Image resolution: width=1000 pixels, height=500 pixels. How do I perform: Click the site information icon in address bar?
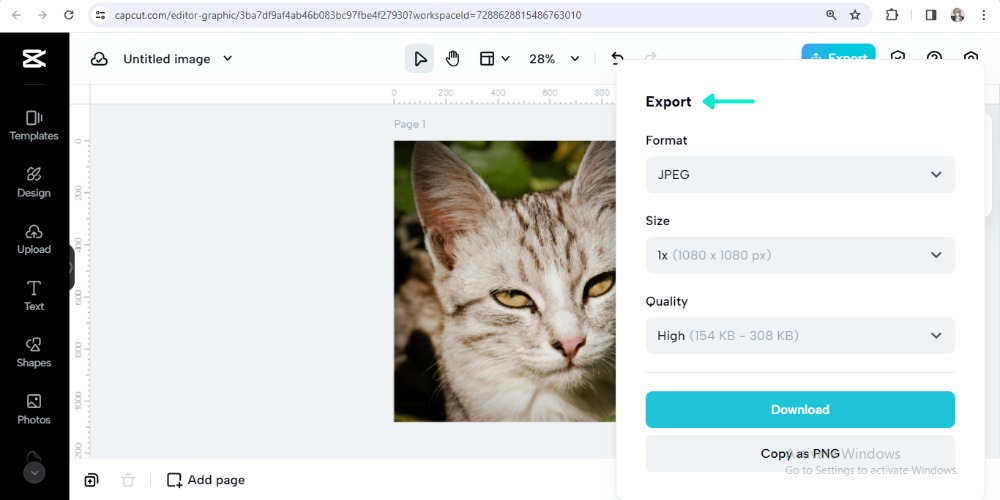(x=100, y=15)
